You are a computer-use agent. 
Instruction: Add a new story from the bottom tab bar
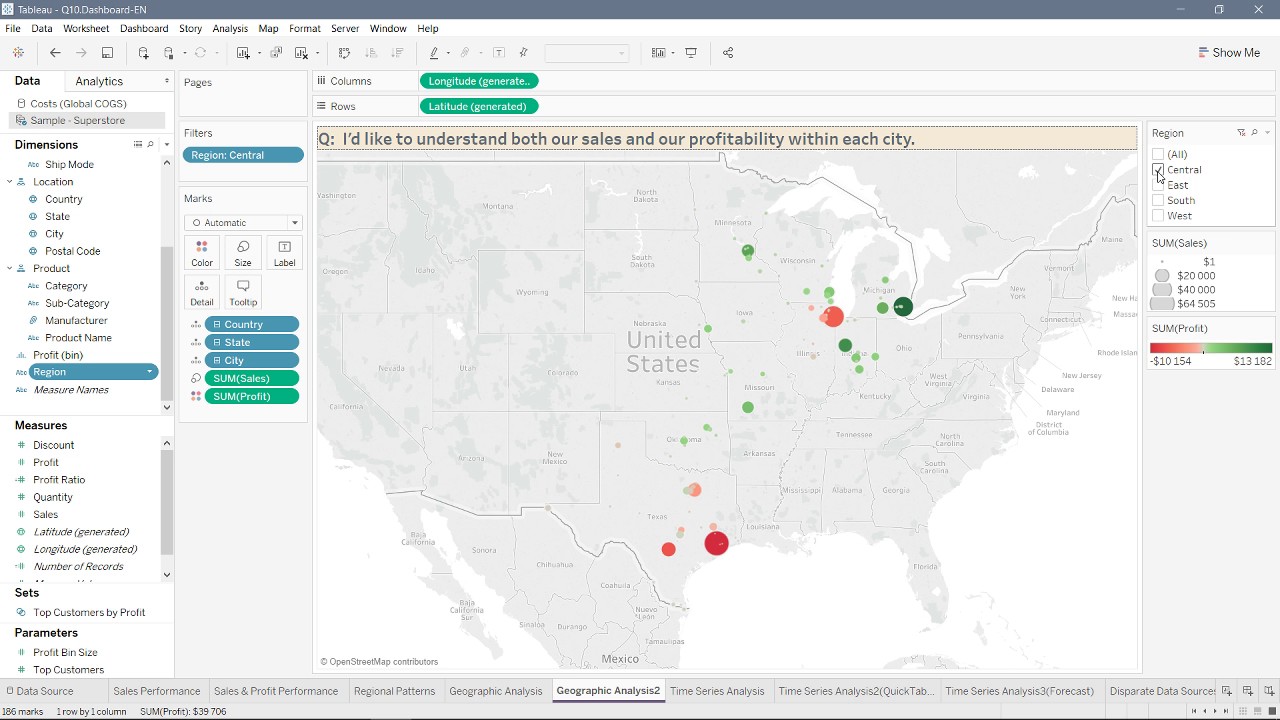(1269, 691)
